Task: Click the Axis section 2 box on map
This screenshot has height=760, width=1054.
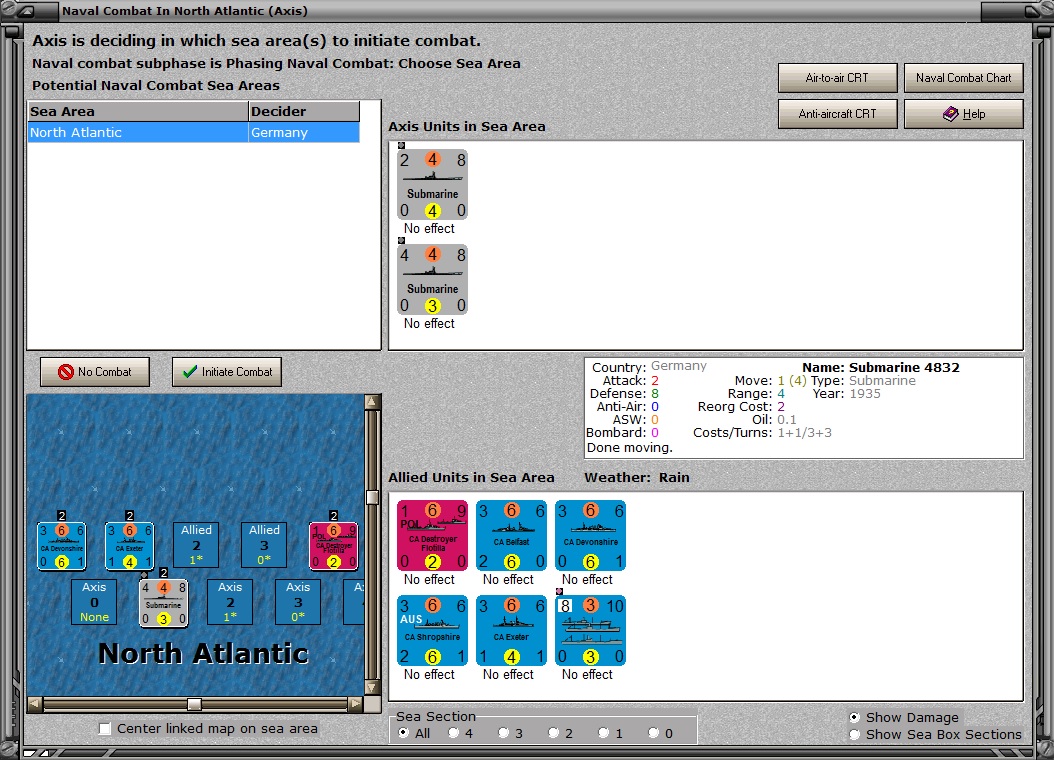Action: 230,602
